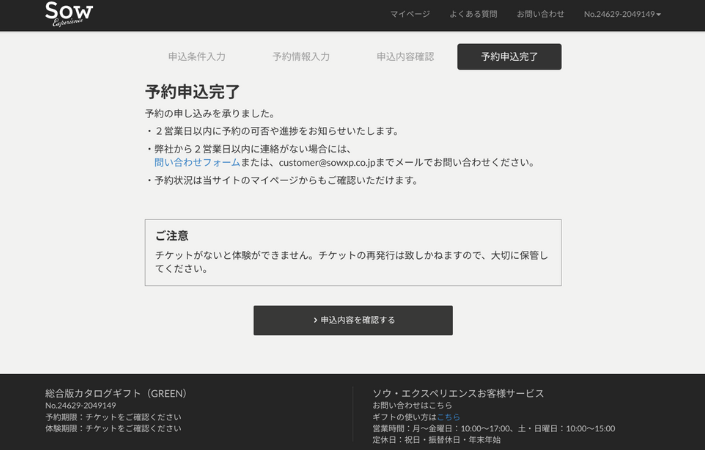Image resolution: width=705 pixels, height=450 pixels.
Task: Select the 申込内容確認 step tab
Action: pyautogui.click(x=405, y=57)
